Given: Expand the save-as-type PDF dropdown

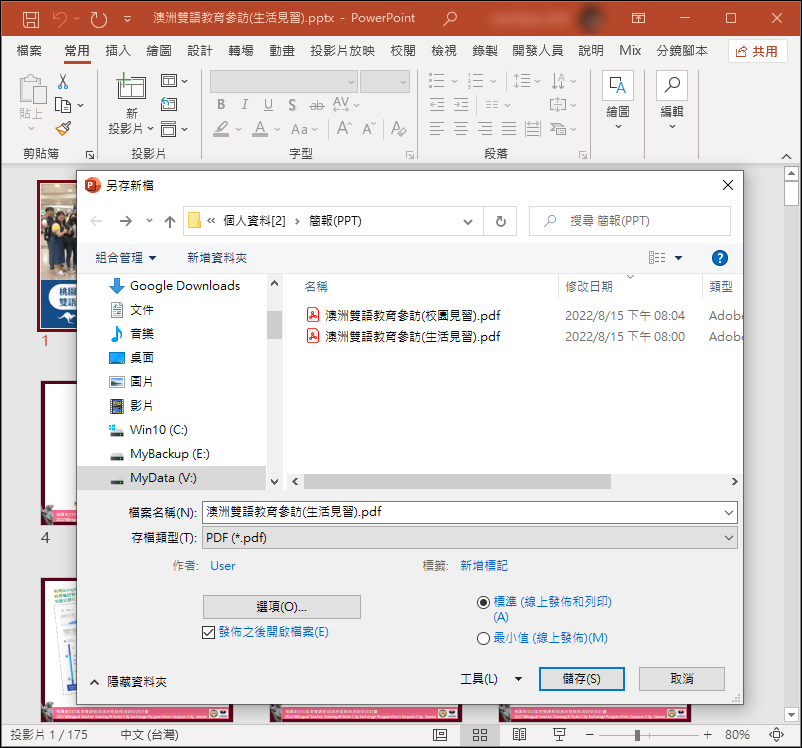Looking at the screenshot, I should click(x=728, y=538).
